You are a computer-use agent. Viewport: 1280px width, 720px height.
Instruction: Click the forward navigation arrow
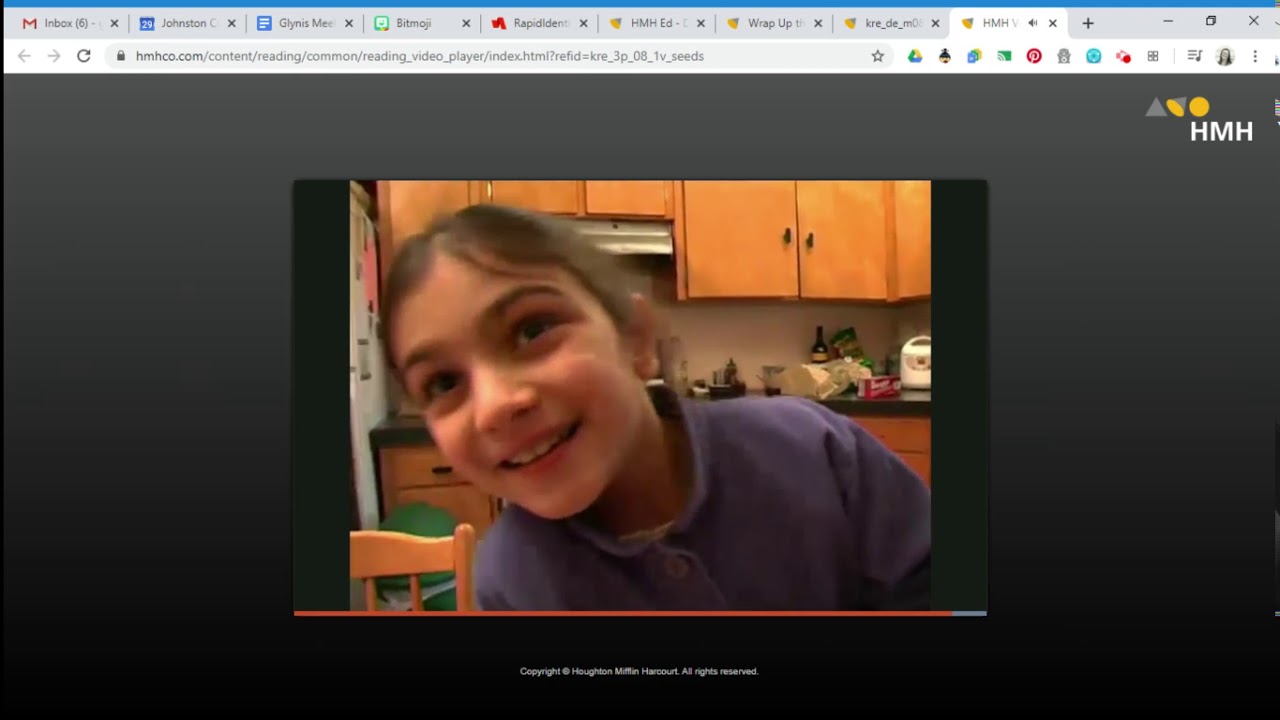coord(54,56)
